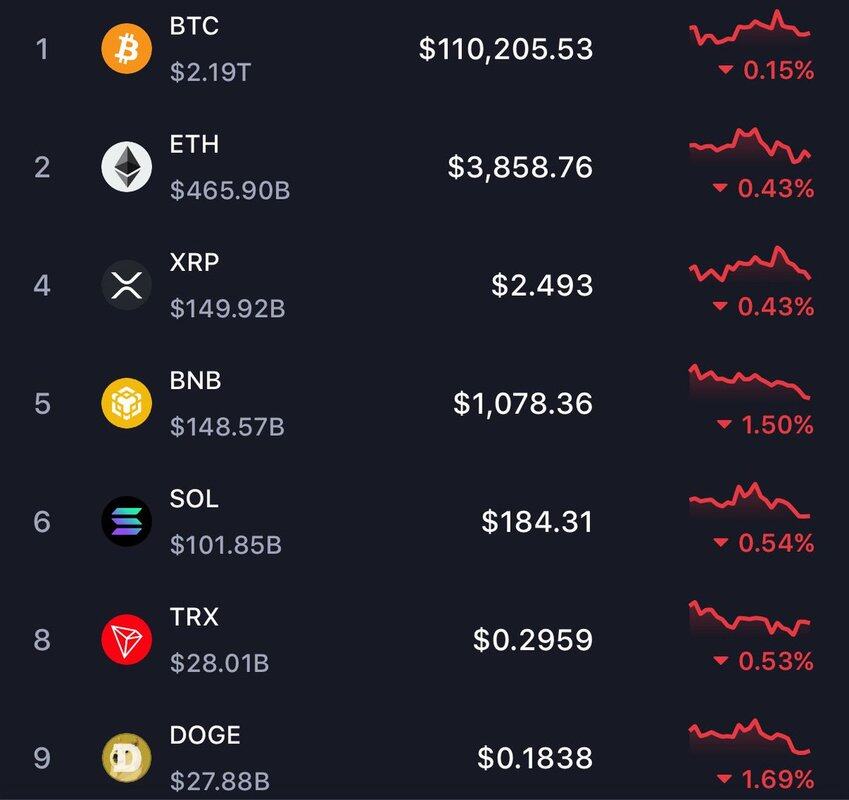Click the rank number 6 for SOL
This screenshot has height=800, width=849.
[42, 521]
